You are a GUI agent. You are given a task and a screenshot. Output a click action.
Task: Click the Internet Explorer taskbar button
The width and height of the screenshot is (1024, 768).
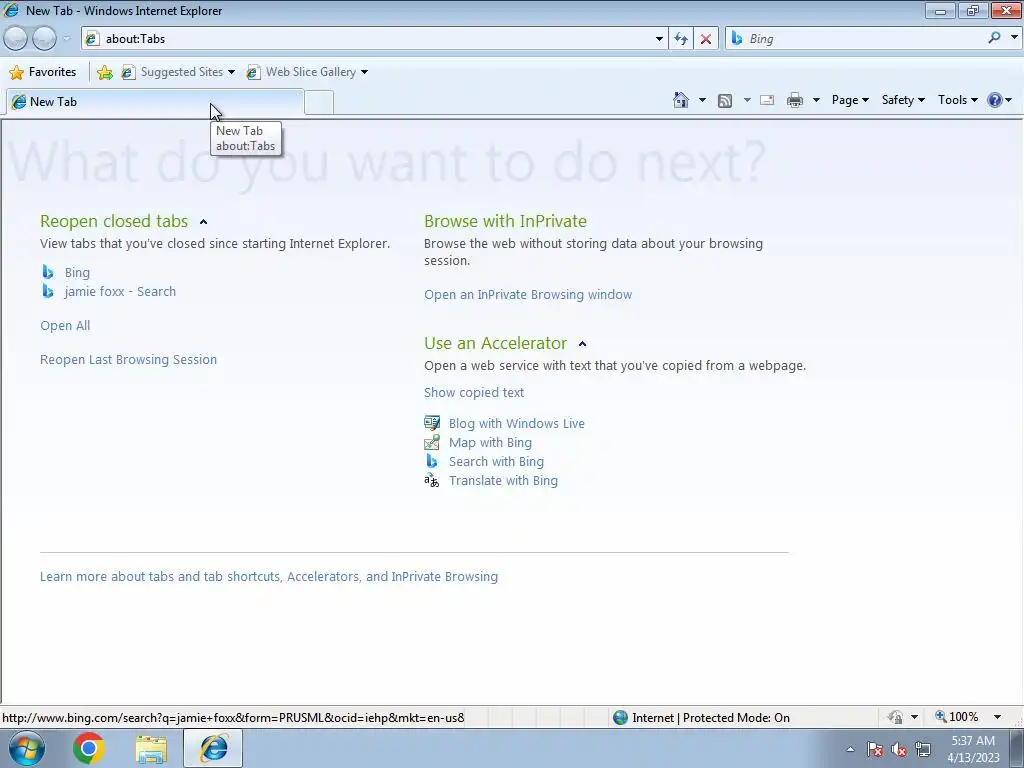[214, 748]
